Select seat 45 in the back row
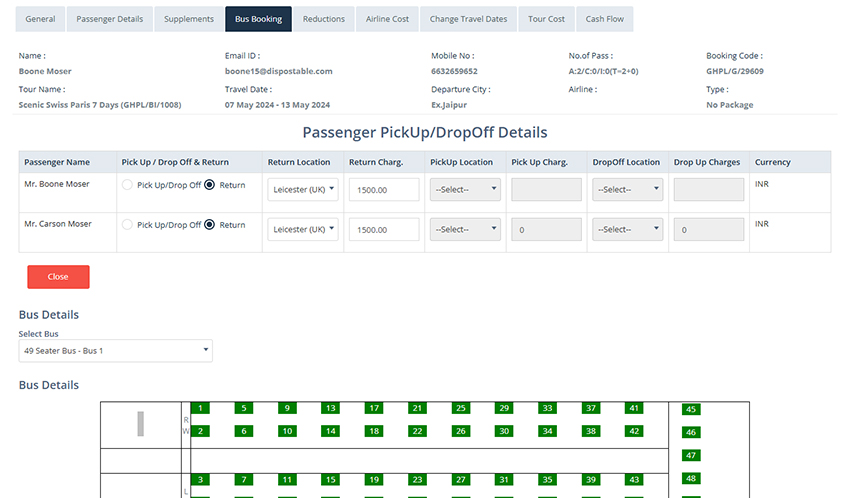Screen dimensions: 850x498 (690, 409)
